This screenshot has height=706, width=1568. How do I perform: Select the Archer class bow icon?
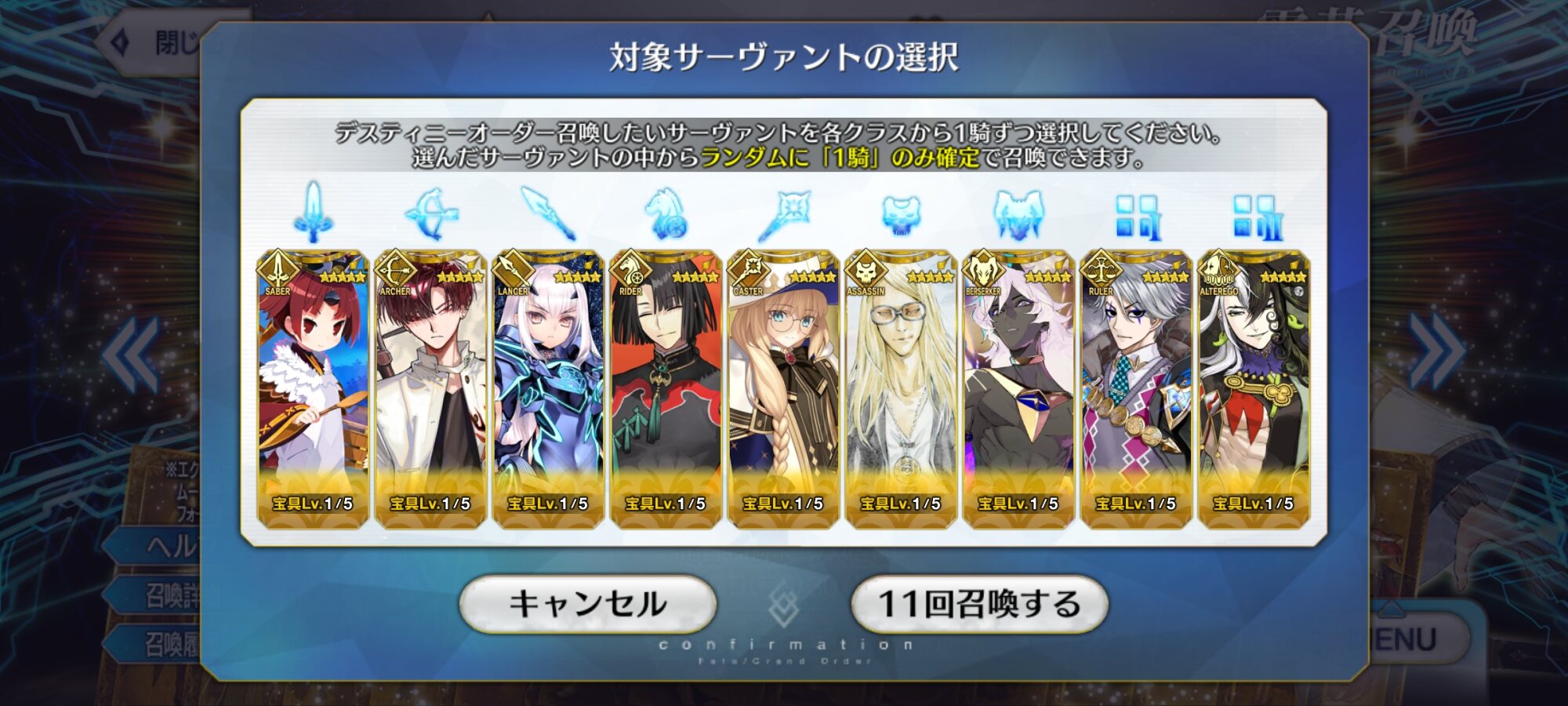coord(430,213)
